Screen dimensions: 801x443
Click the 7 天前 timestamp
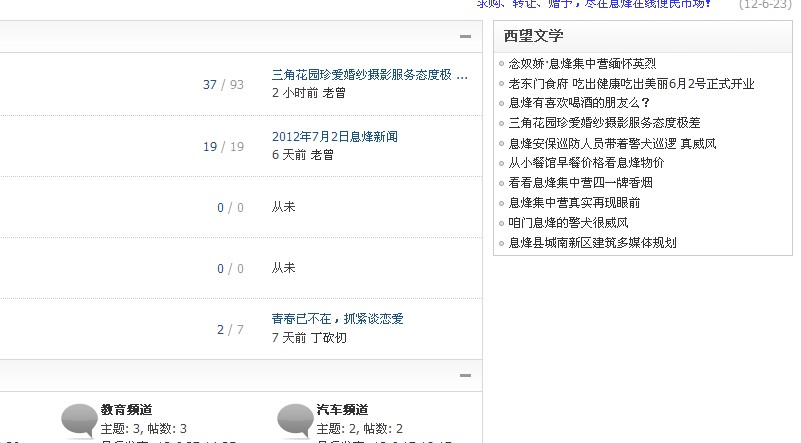point(289,338)
